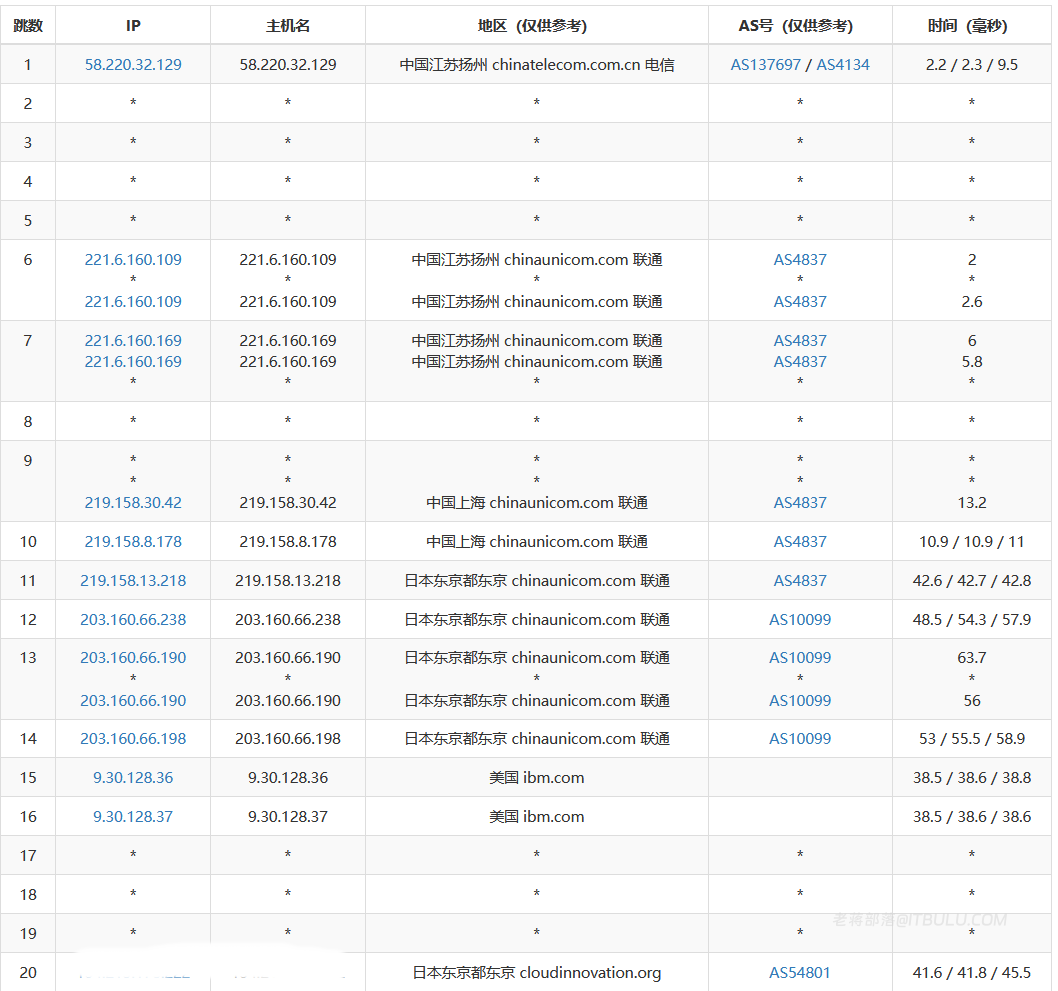Select time value 42.6 / 42.7 / 42.8
Viewport: 1058px width, 991px height.
coord(972,581)
